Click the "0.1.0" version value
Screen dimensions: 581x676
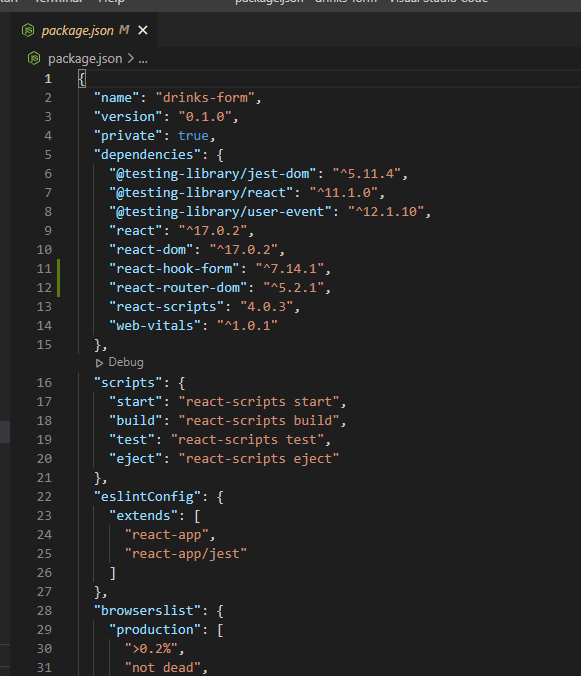pos(205,117)
